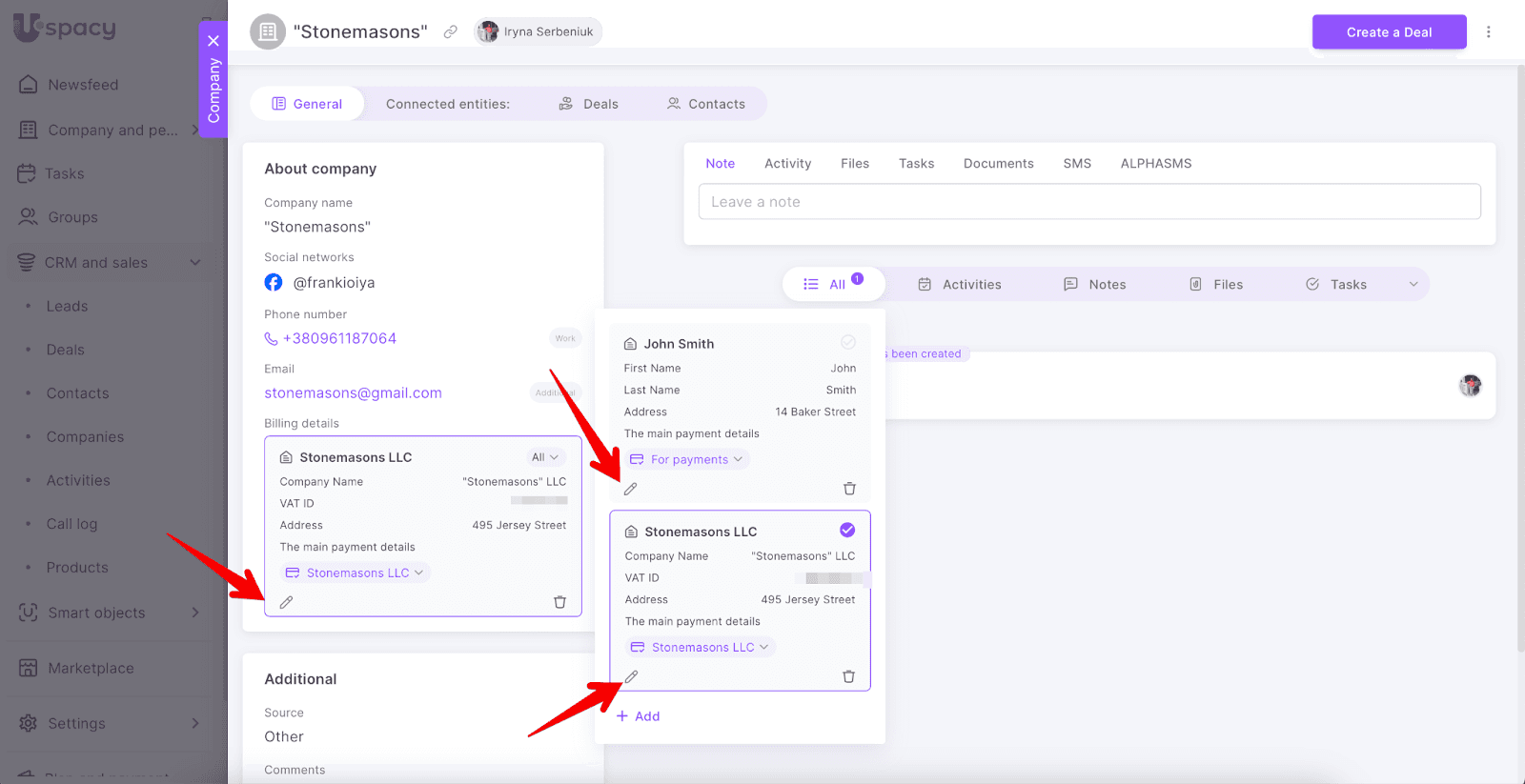Click the Create a Deal button
Image resolution: width=1525 pixels, height=784 pixels.
click(x=1389, y=32)
